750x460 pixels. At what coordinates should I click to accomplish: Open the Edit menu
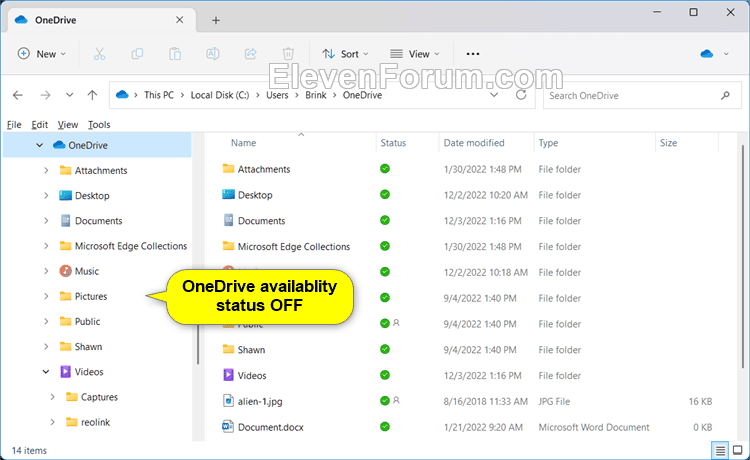(39, 125)
